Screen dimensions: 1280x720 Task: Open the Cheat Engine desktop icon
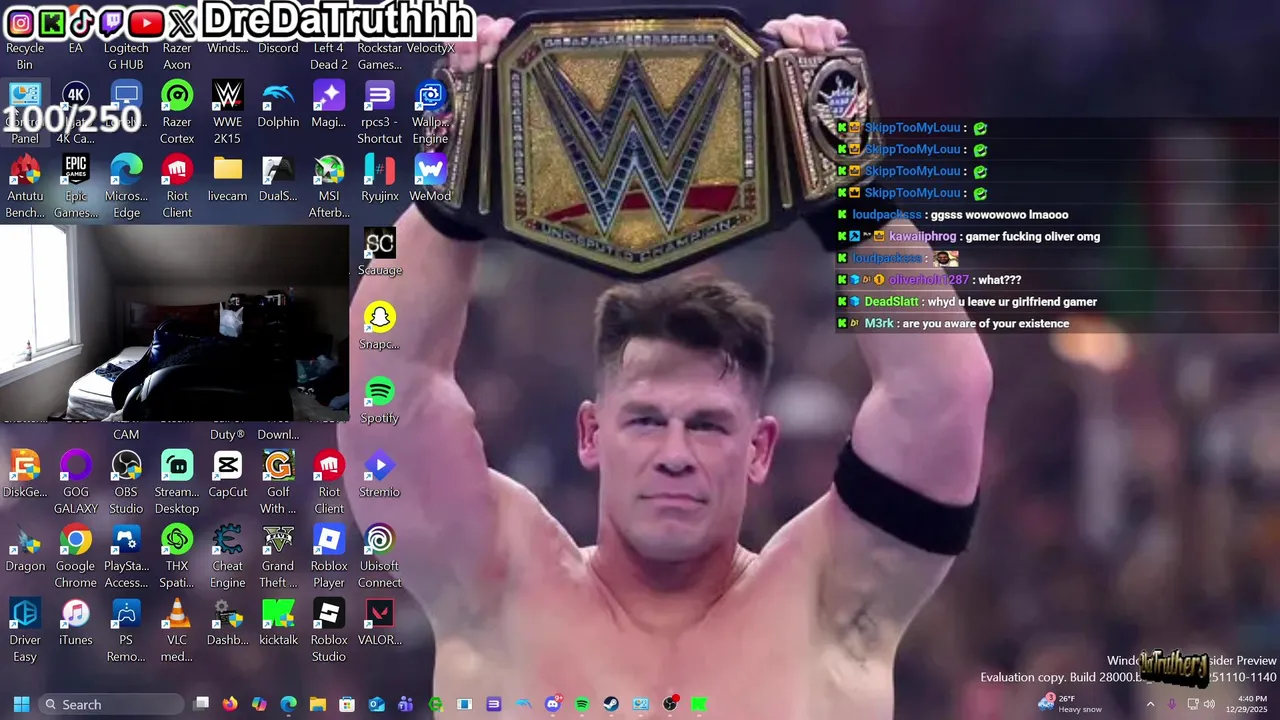(x=228, y=557)
